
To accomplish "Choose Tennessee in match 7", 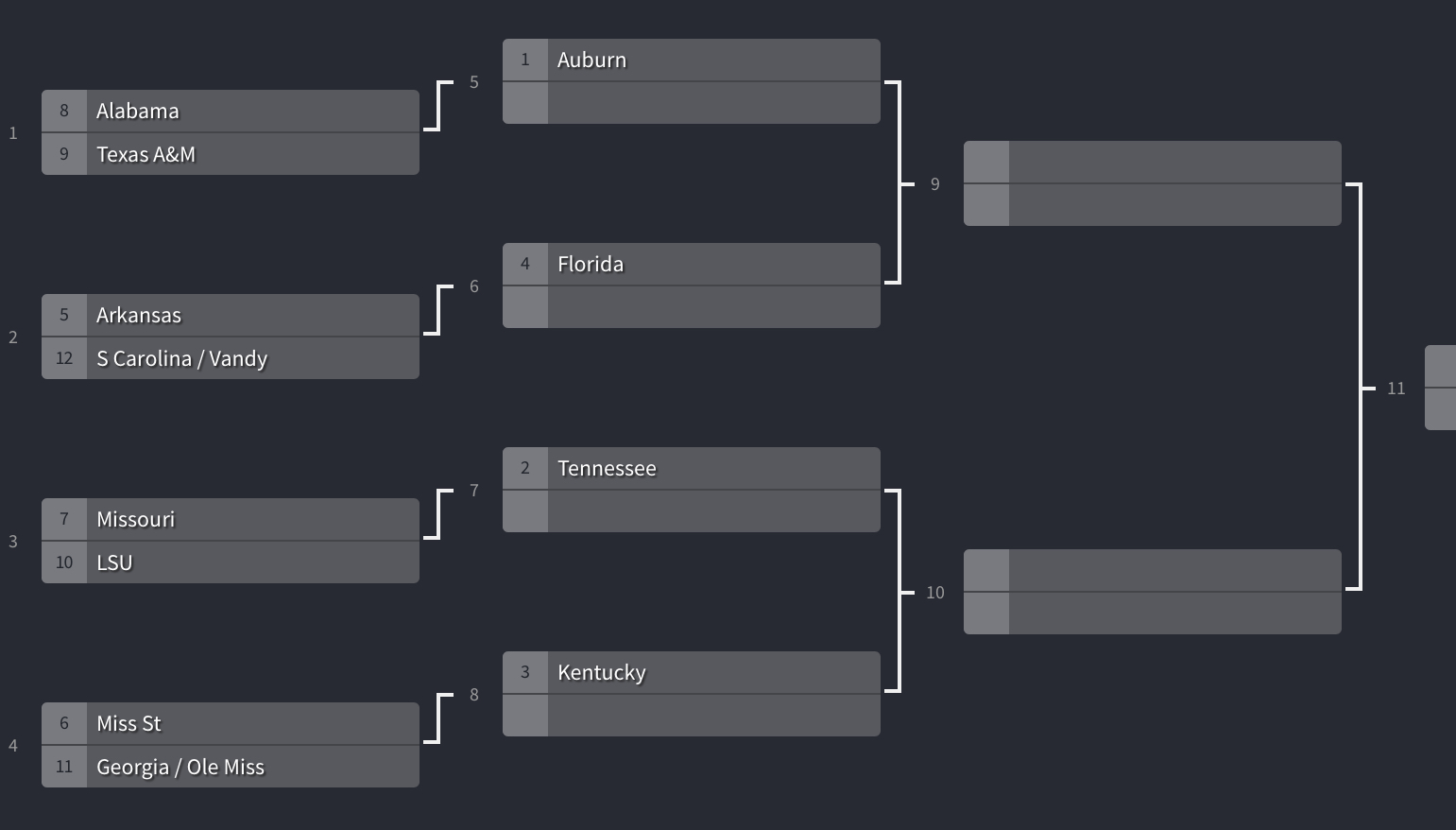I will coord(692,468).
